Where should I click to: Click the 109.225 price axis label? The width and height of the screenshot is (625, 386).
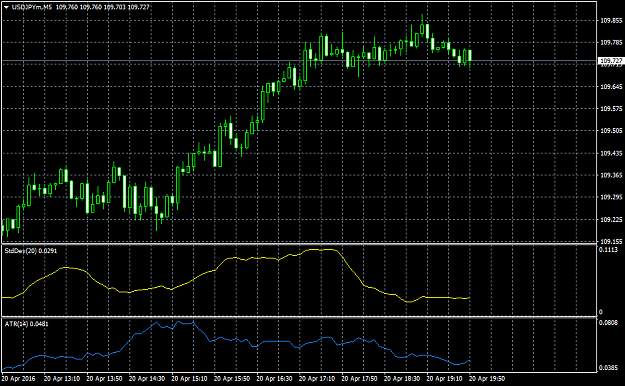point(611,219)
